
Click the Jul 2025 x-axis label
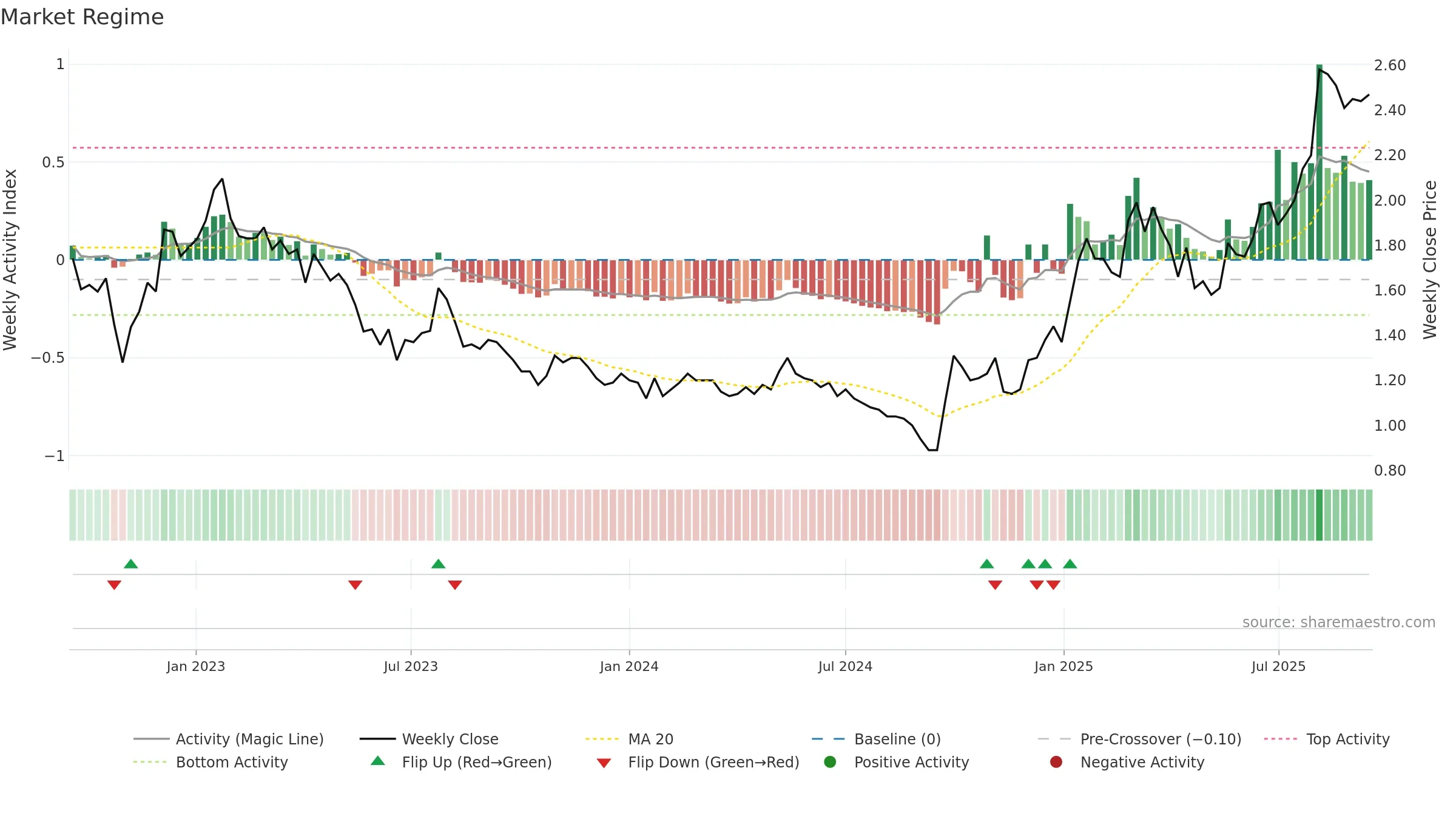1278,666
